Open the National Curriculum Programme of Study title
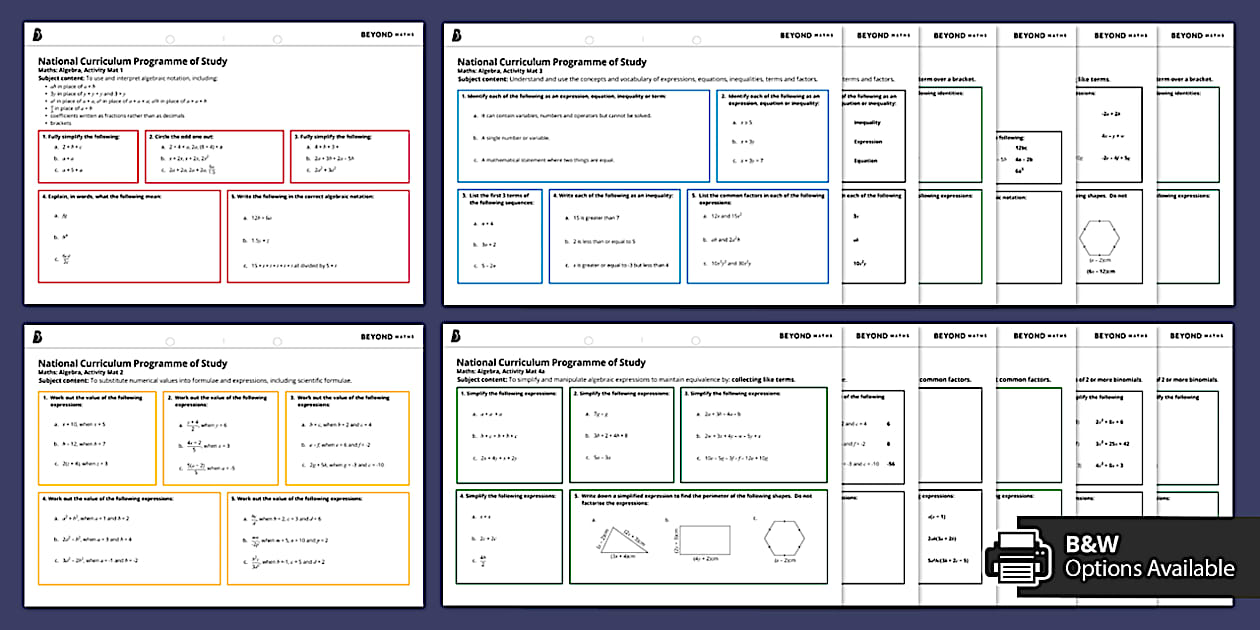The image size is (1260, 630). 130,60
